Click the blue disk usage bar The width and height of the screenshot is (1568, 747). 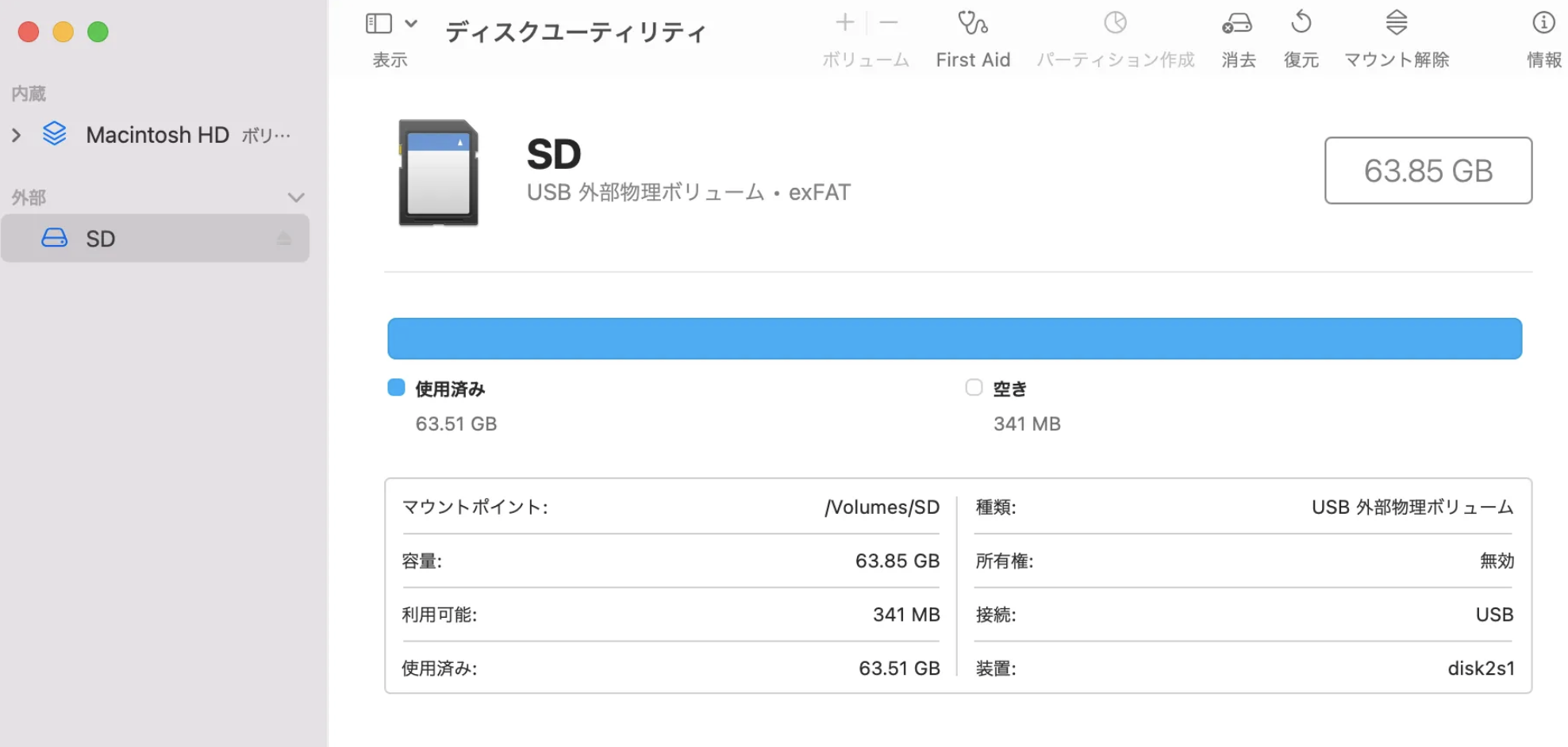point(955,339)
